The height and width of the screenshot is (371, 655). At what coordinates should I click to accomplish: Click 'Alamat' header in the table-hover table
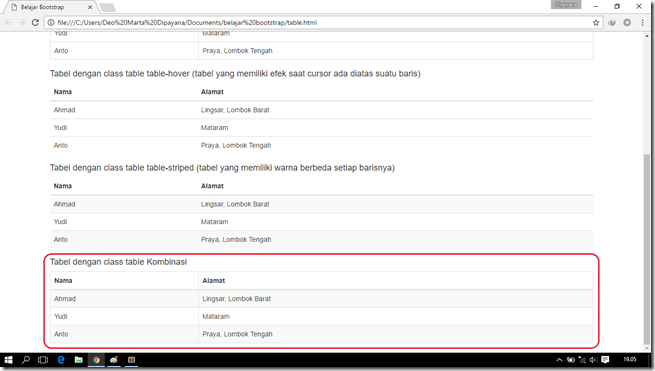[x=212, y=92]
